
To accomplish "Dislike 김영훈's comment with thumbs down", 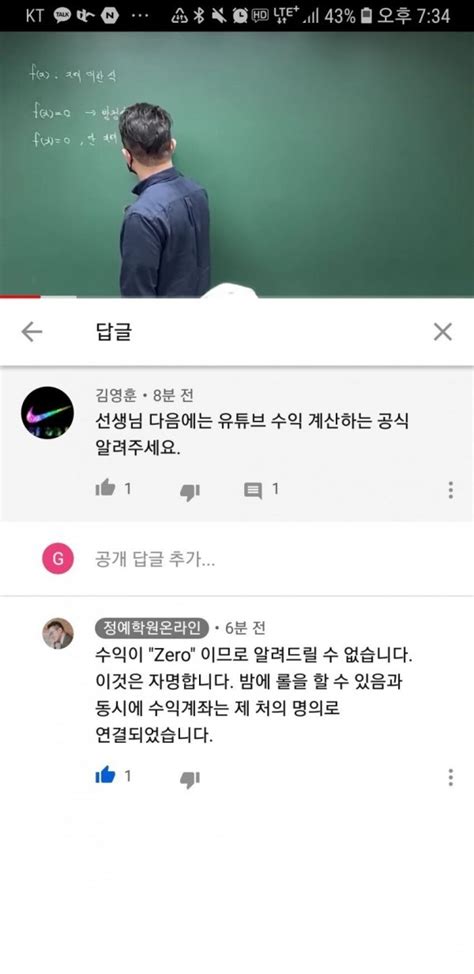I will (189, 492).
